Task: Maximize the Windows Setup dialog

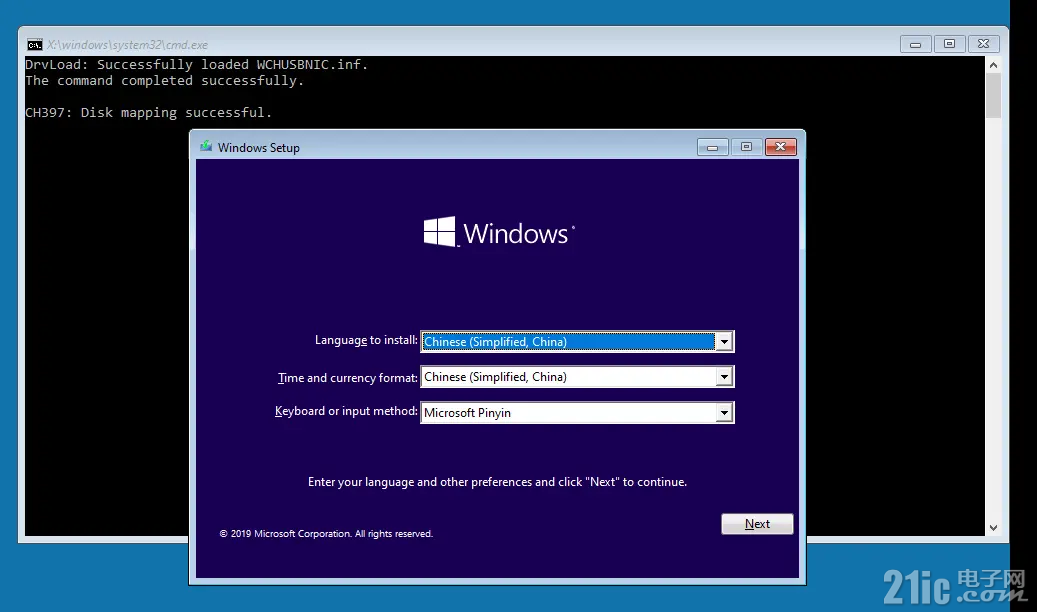Action: [746, 147]
